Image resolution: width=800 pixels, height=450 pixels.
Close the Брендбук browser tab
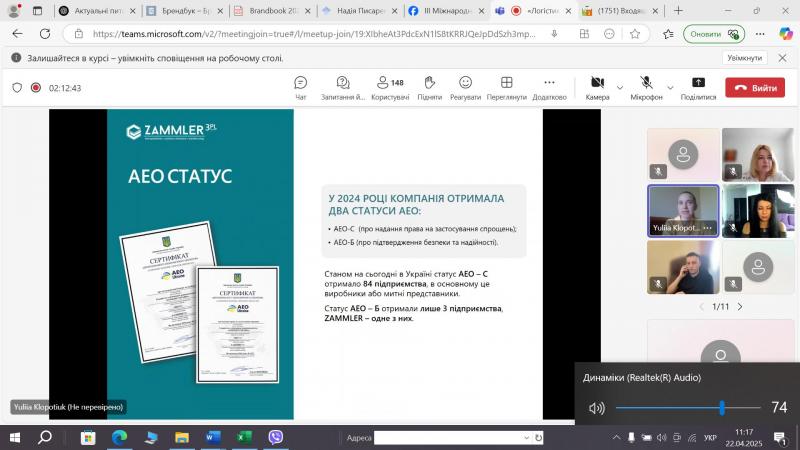tap(220, 11)
